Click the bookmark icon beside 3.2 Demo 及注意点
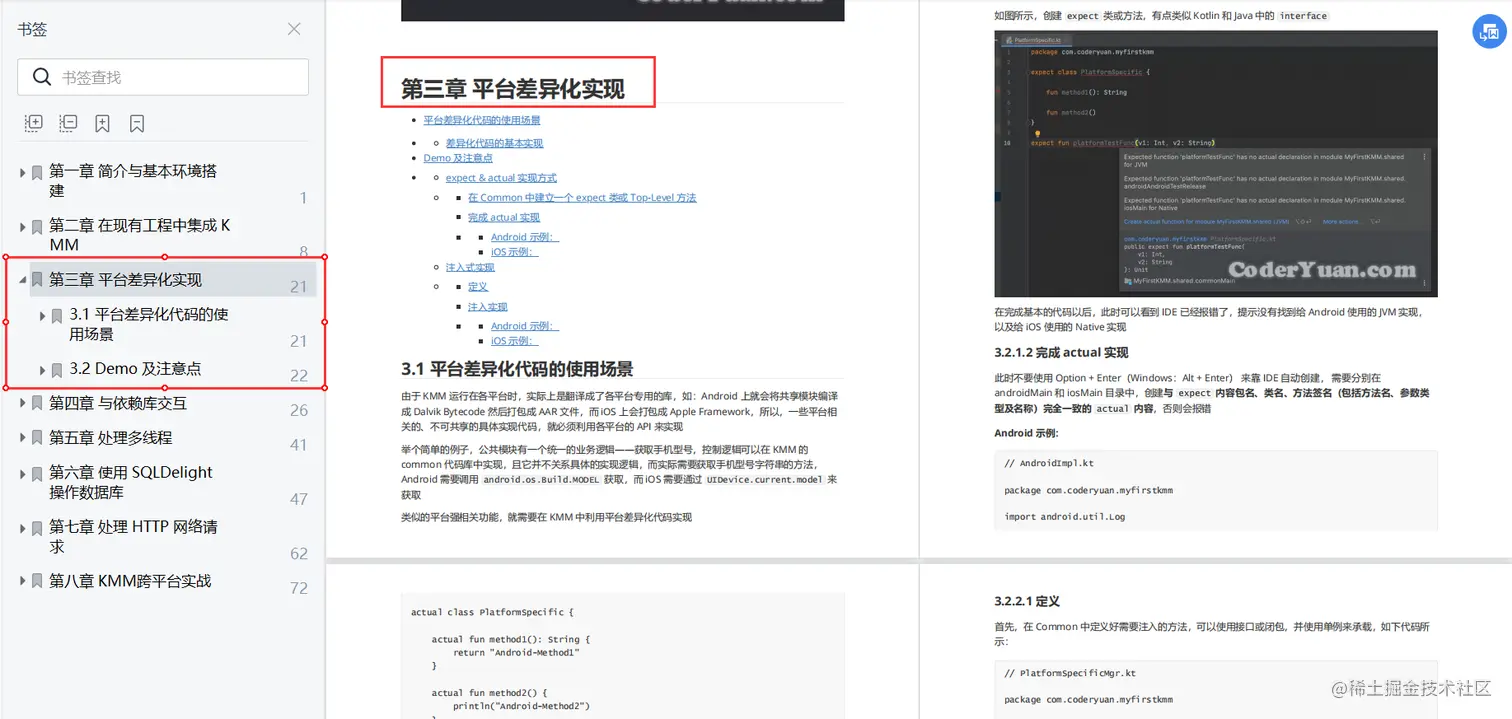 (57, 368)
